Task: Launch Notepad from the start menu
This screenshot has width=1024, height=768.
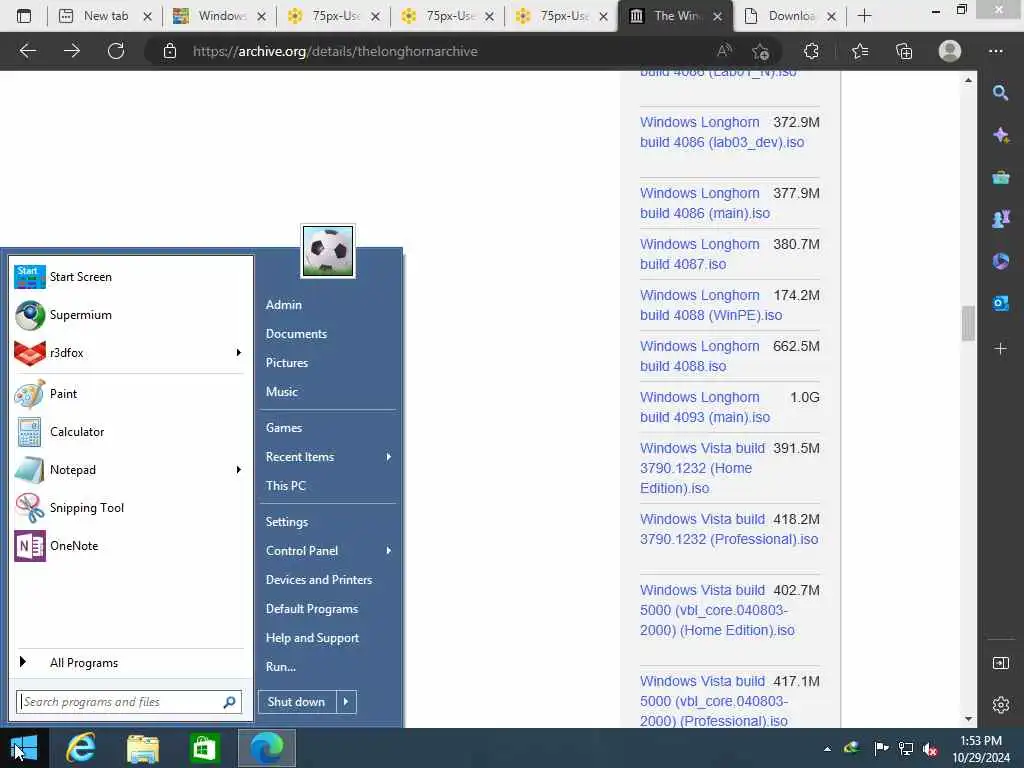Action: [121, 470]
